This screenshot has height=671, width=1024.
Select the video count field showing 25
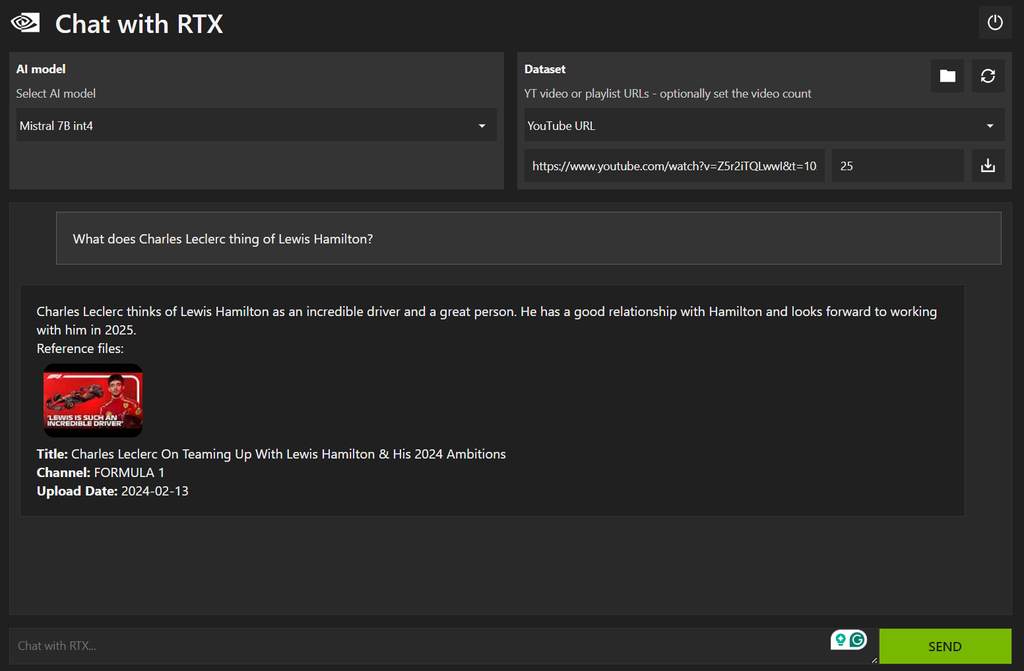point(897,165)
